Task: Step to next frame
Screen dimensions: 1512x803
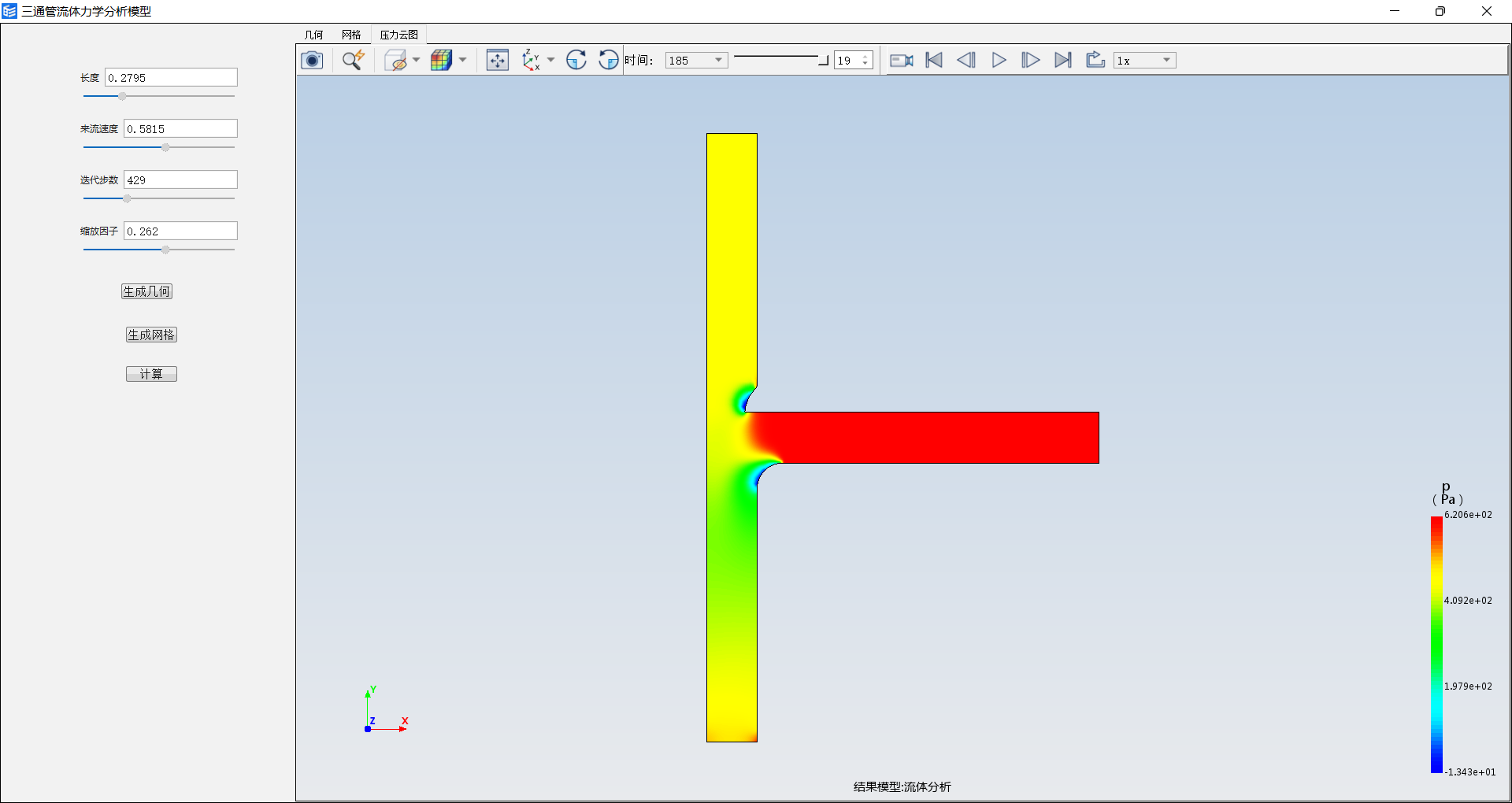Action: tap(1030, 60)
